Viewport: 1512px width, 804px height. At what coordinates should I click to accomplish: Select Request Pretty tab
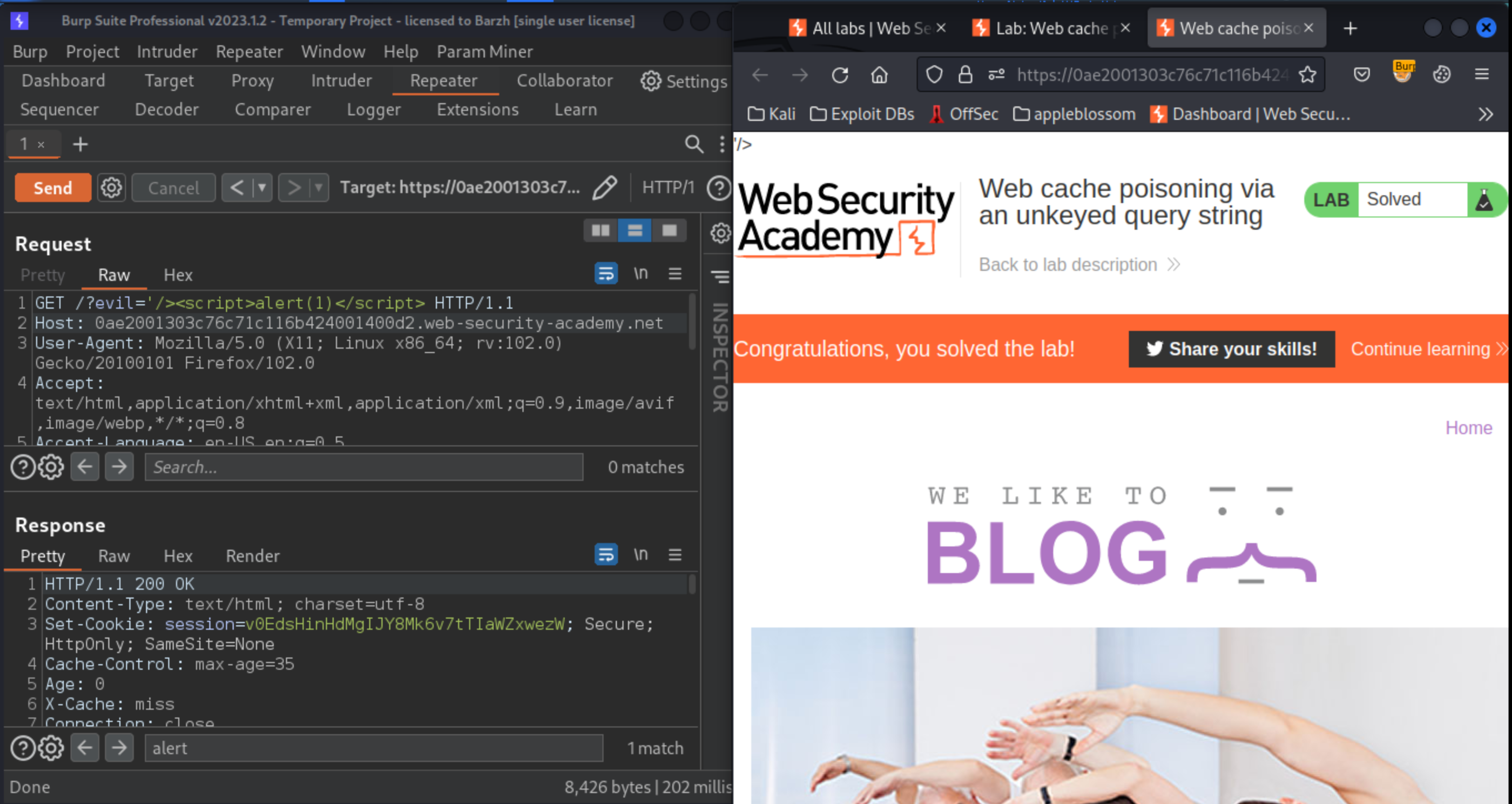pyautogui.click(x=43, y=275)
